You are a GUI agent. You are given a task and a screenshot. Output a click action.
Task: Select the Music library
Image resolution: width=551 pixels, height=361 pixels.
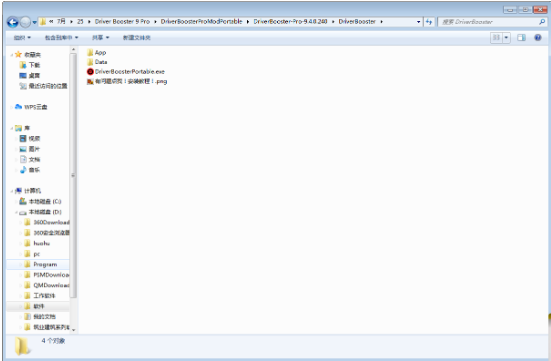(x=30, y=170)
